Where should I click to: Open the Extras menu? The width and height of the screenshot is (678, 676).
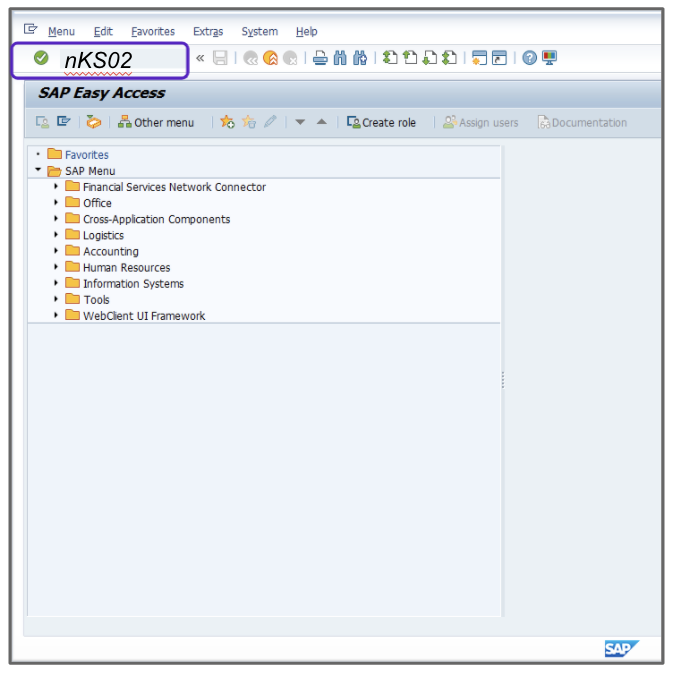207,31
